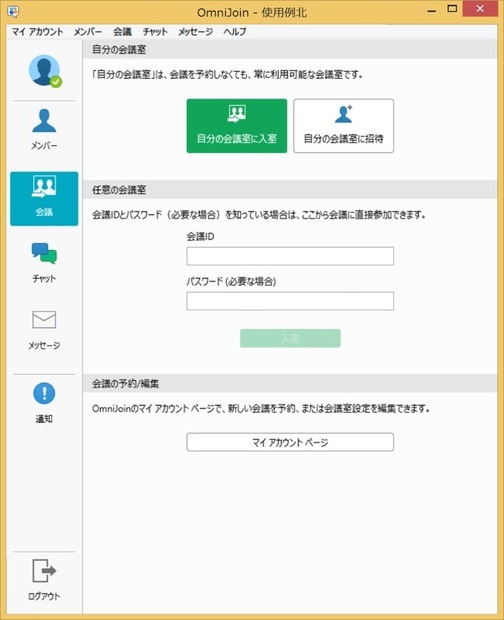
Task: Open the メンバー sidebar section
Action: [x=44, y=129]
